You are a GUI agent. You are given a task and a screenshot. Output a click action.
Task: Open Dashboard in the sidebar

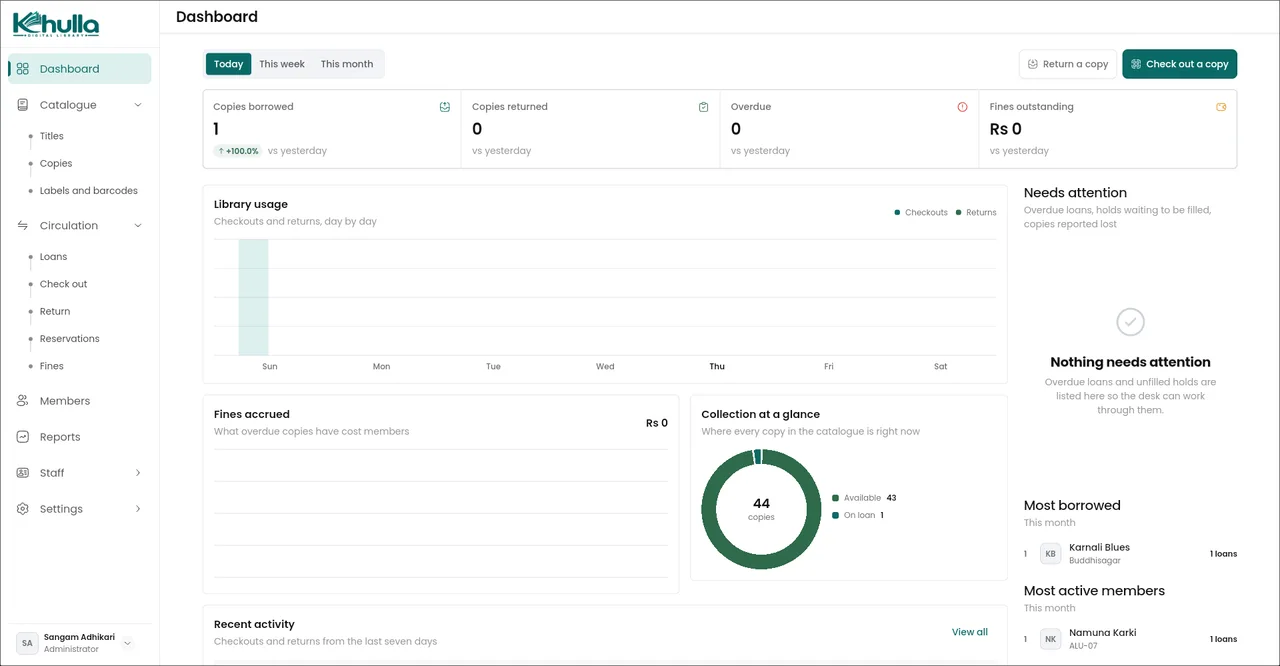(80, 69)
